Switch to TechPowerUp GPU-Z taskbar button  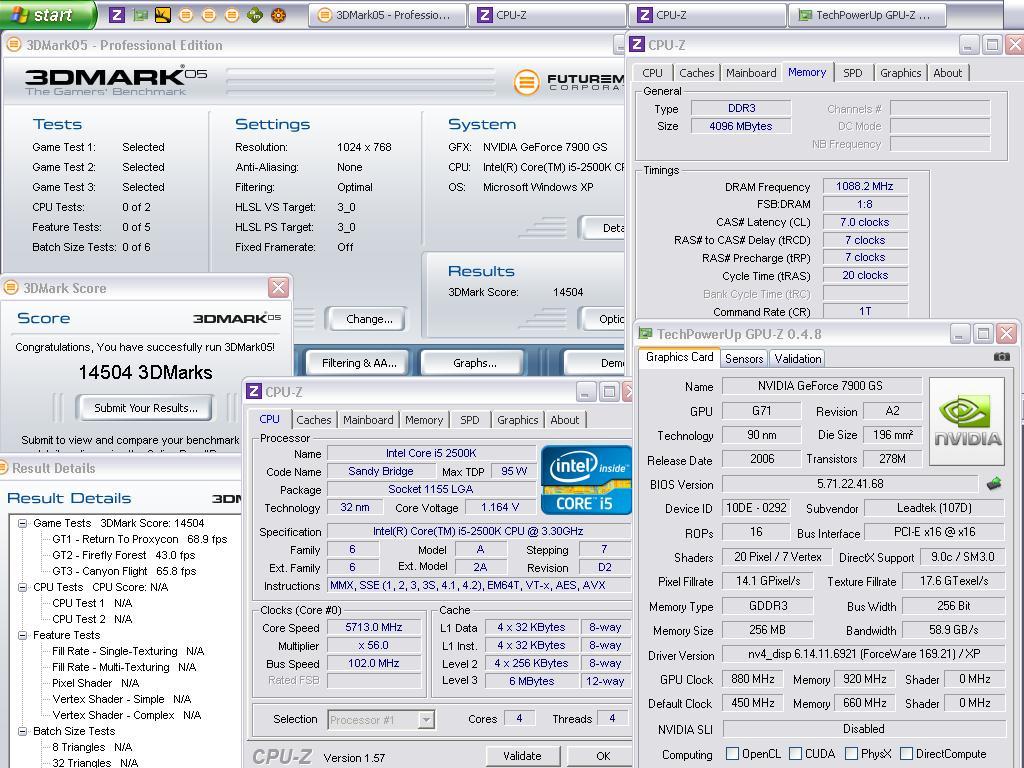(867, 15)
